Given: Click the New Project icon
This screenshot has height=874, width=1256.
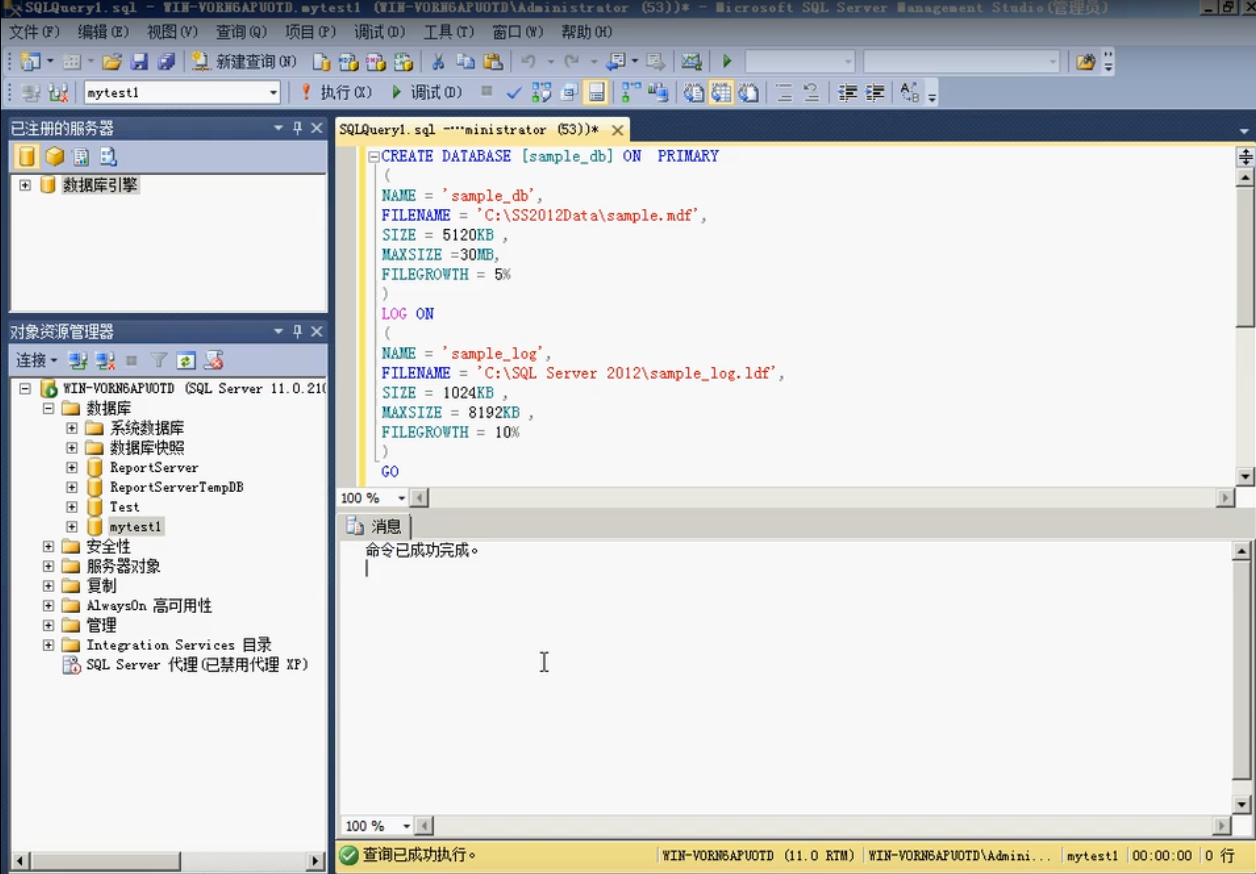Looking at the screenshot, I should (30, 62).
